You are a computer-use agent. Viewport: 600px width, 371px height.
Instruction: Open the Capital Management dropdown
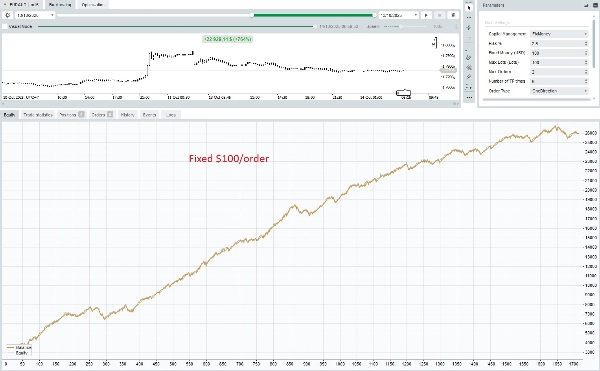pos(559,34)
